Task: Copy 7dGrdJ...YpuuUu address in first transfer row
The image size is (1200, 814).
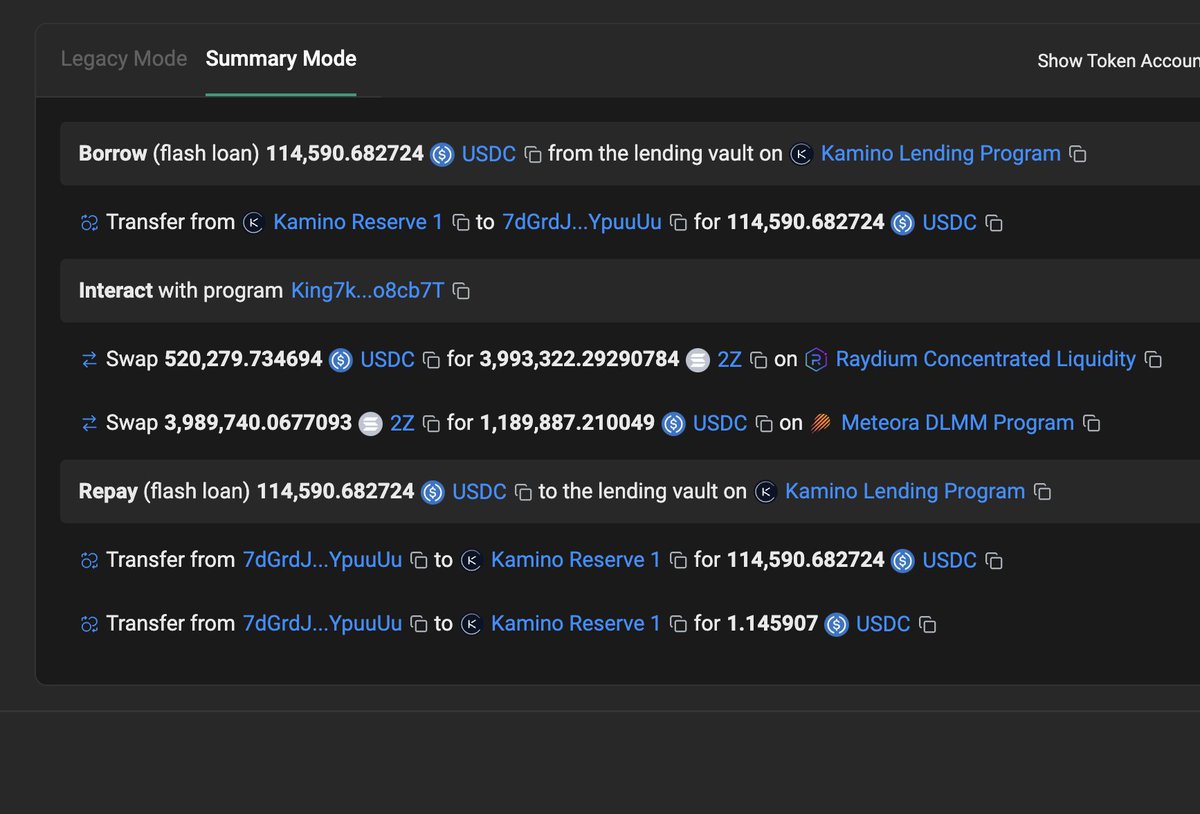Action: (678, 223)
